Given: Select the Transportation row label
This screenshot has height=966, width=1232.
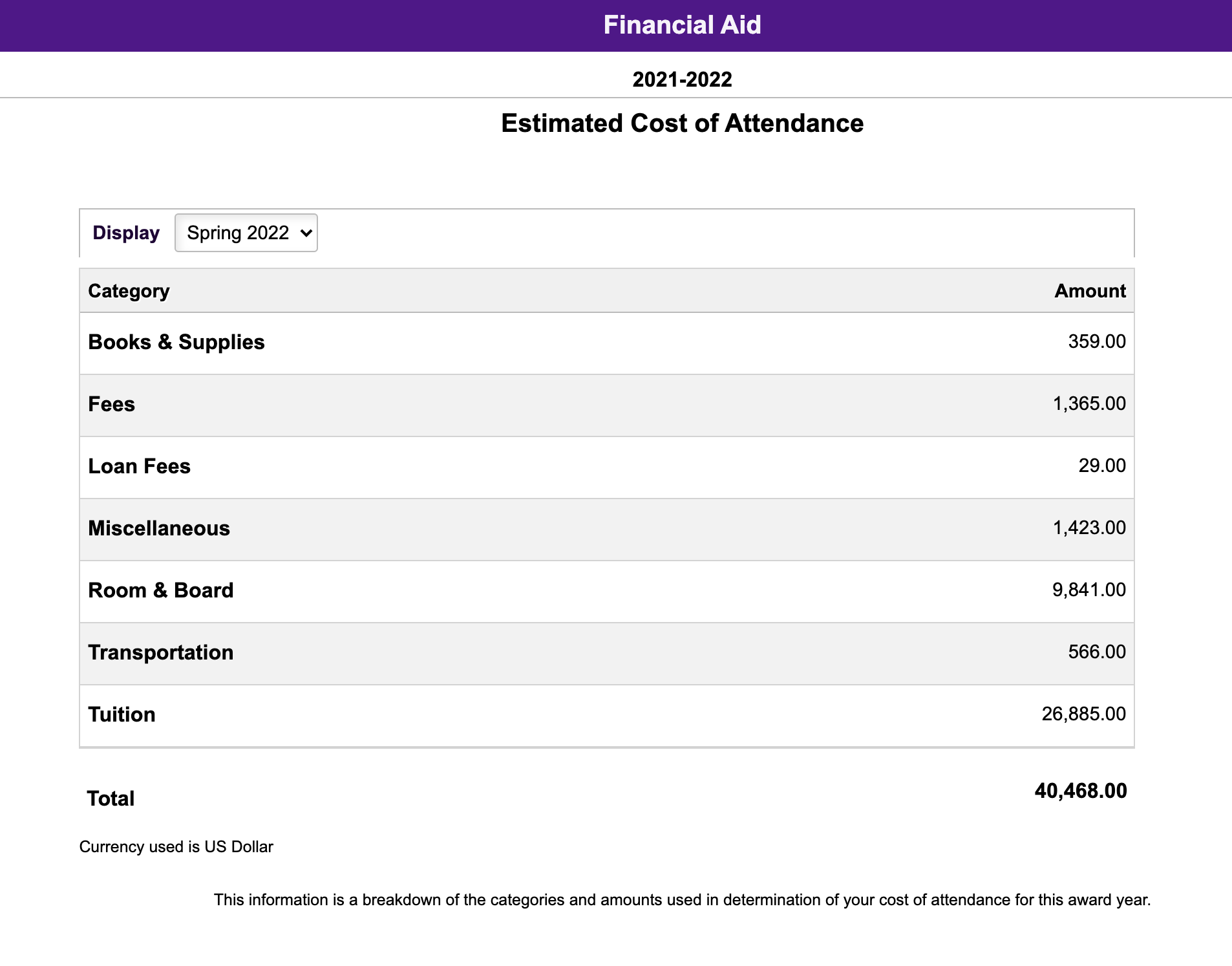Looking at the screenshot, I should [161, 652].
